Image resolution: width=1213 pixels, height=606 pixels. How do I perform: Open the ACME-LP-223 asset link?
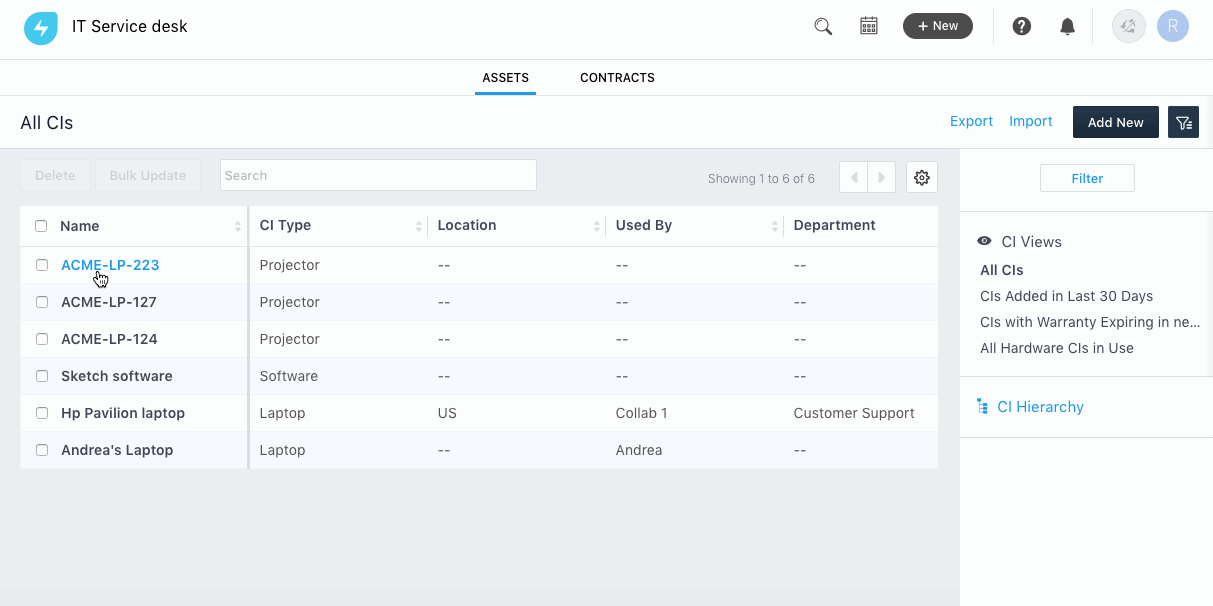[x=110, y=265]
